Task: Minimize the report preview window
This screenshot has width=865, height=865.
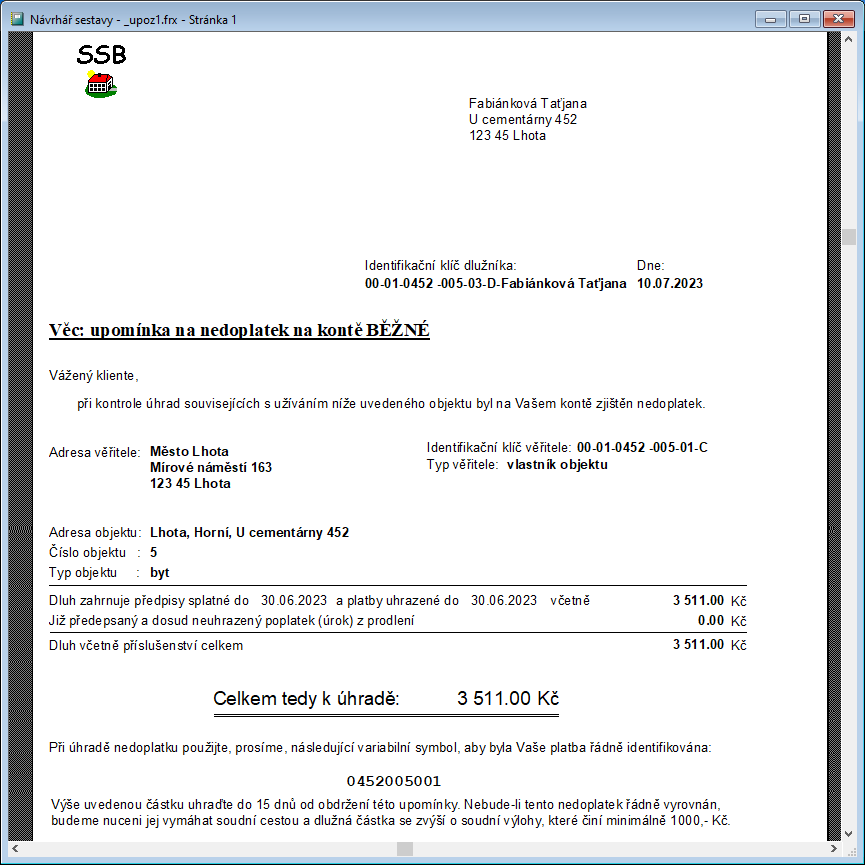Action: pos(772,18)
